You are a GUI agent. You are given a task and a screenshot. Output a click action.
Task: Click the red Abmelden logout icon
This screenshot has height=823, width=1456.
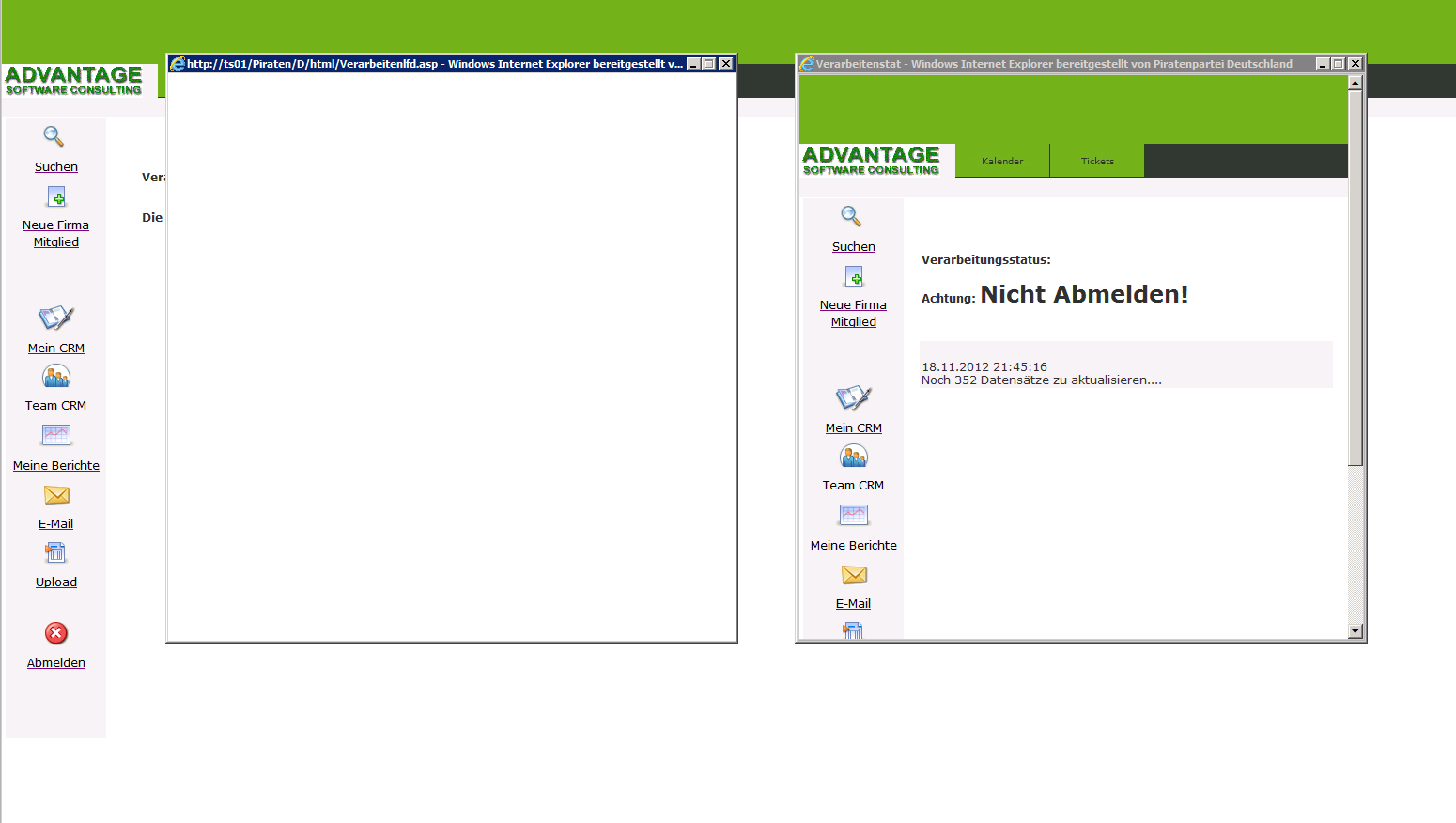tap(56, 633)
